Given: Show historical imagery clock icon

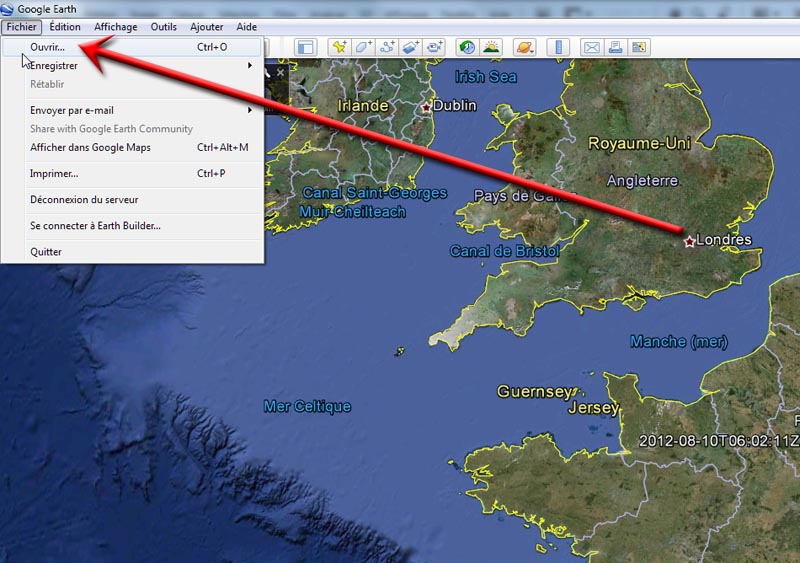Looking at the screenshot, I should (467, 47).
